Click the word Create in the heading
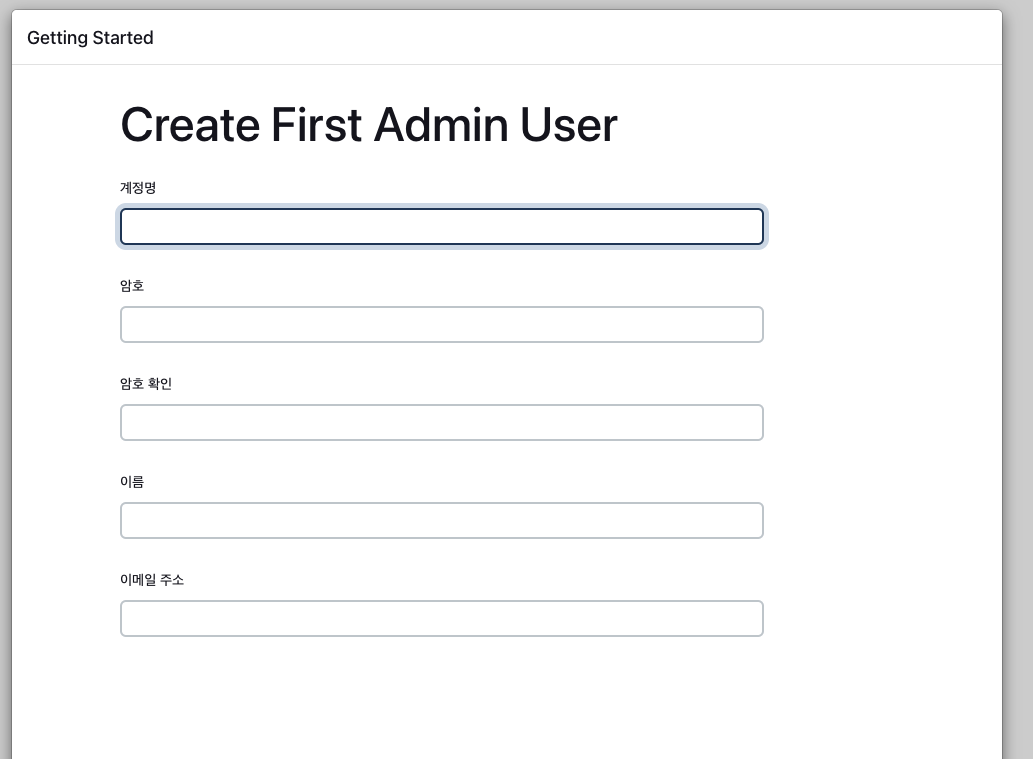Viewport: 1033px width, 759px height. (x=190, y=126)
